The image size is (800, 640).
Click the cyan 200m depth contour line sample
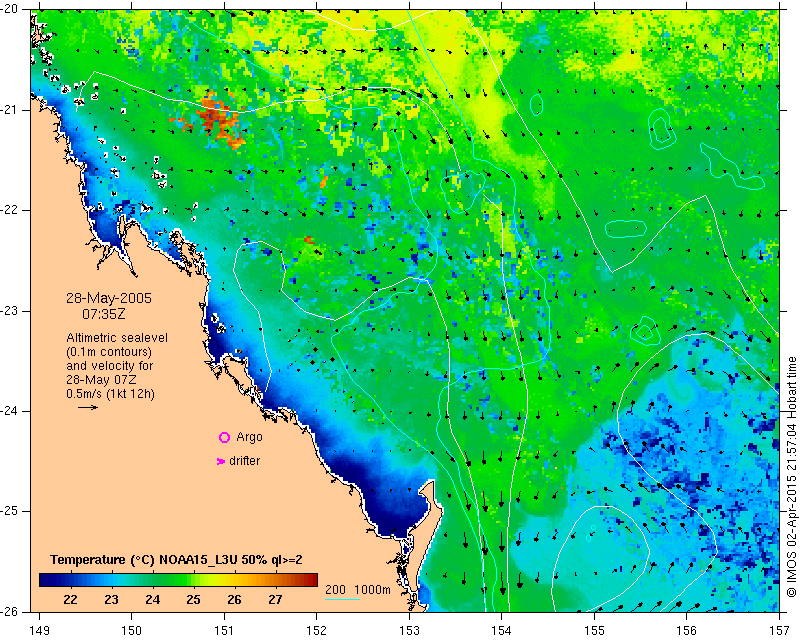[342, 599]
